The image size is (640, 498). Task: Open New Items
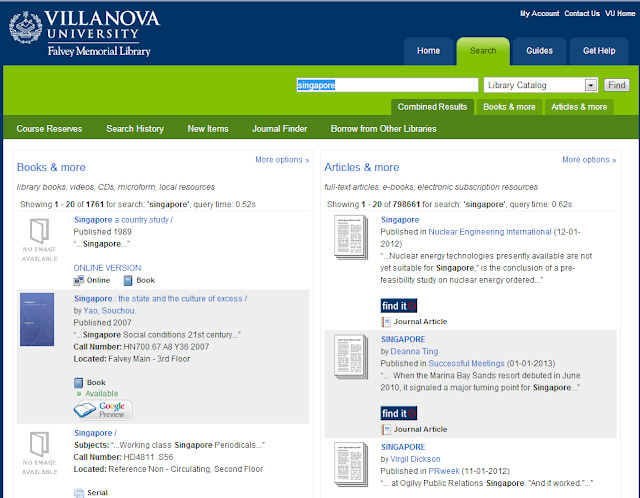point(208,129)
